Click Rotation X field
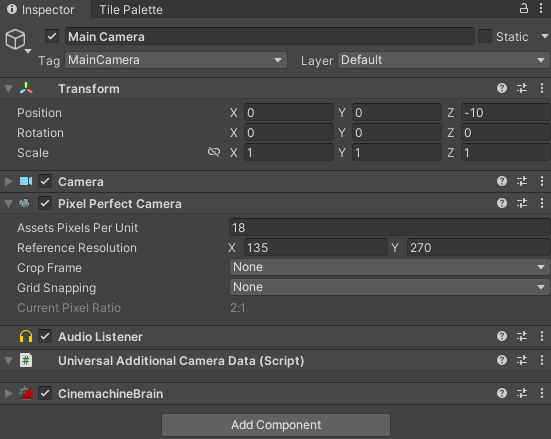The height and width of the screenshot is (439, 551). point(289,133)
